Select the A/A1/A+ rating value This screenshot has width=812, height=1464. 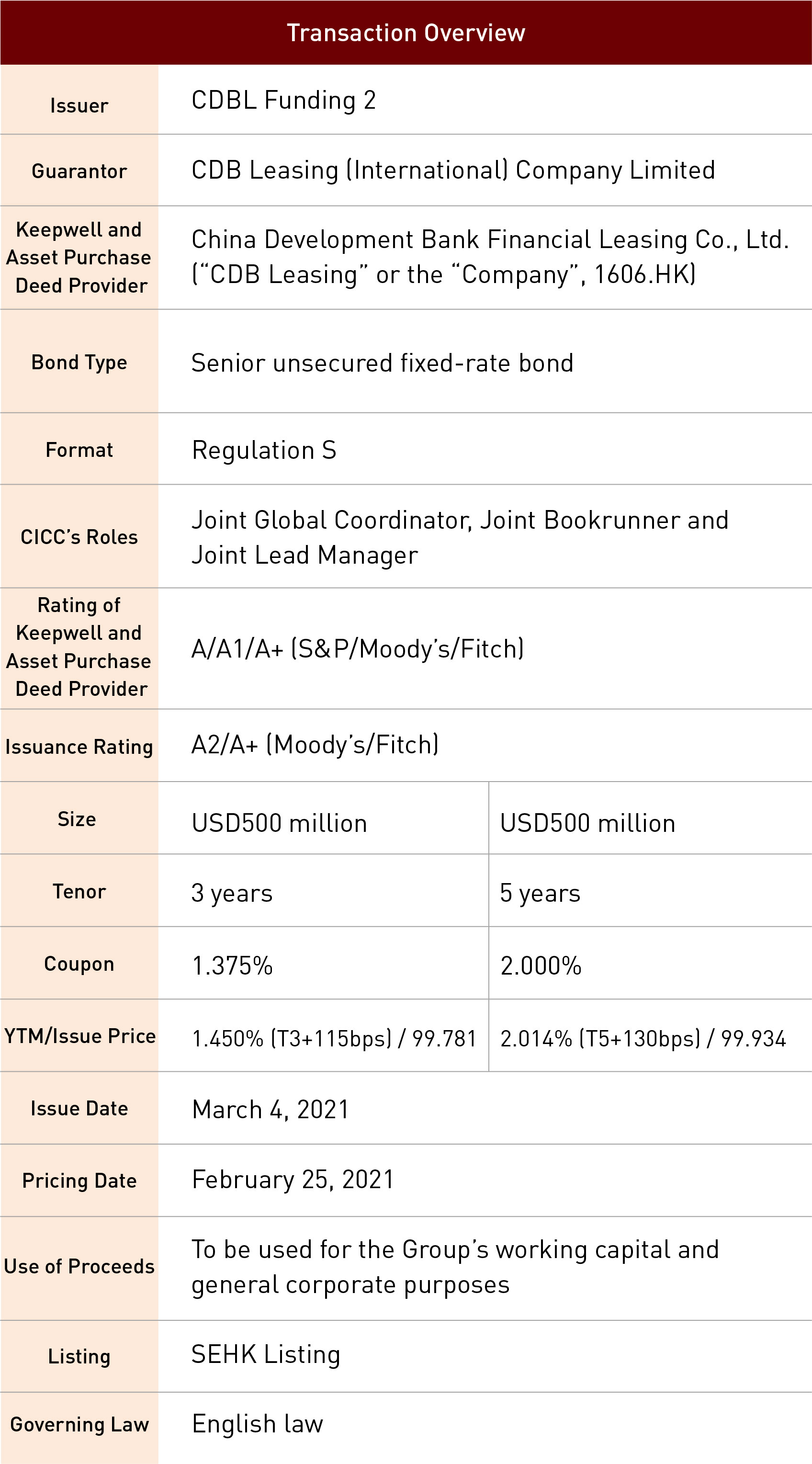tap(358, 649)
